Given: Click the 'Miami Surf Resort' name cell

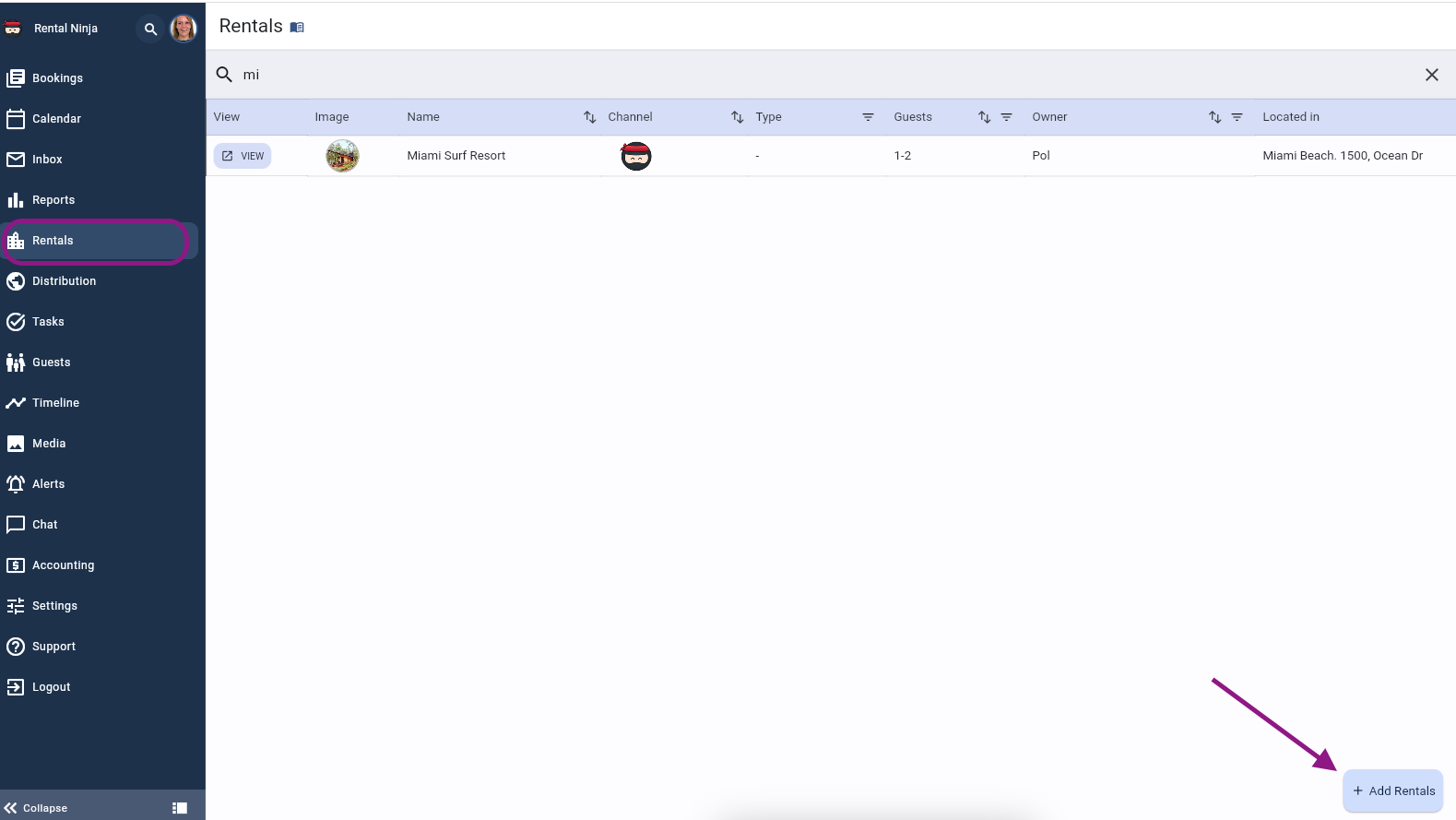Looking at the screenshot, I should point(456,156).
